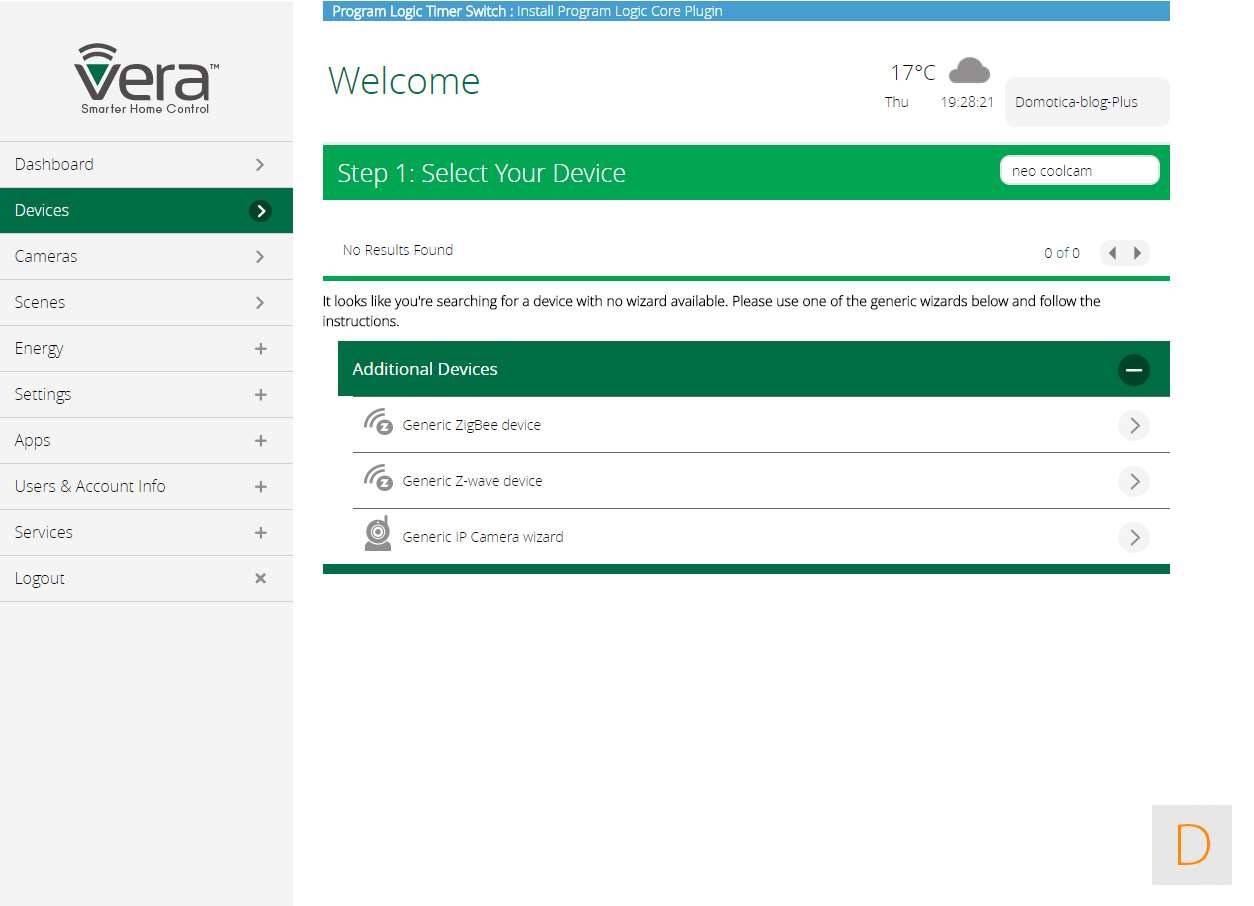This screenshot has height=906, width=1254.
Task: Click the Generic Z-wave device icon
Action: click(378, 480)
